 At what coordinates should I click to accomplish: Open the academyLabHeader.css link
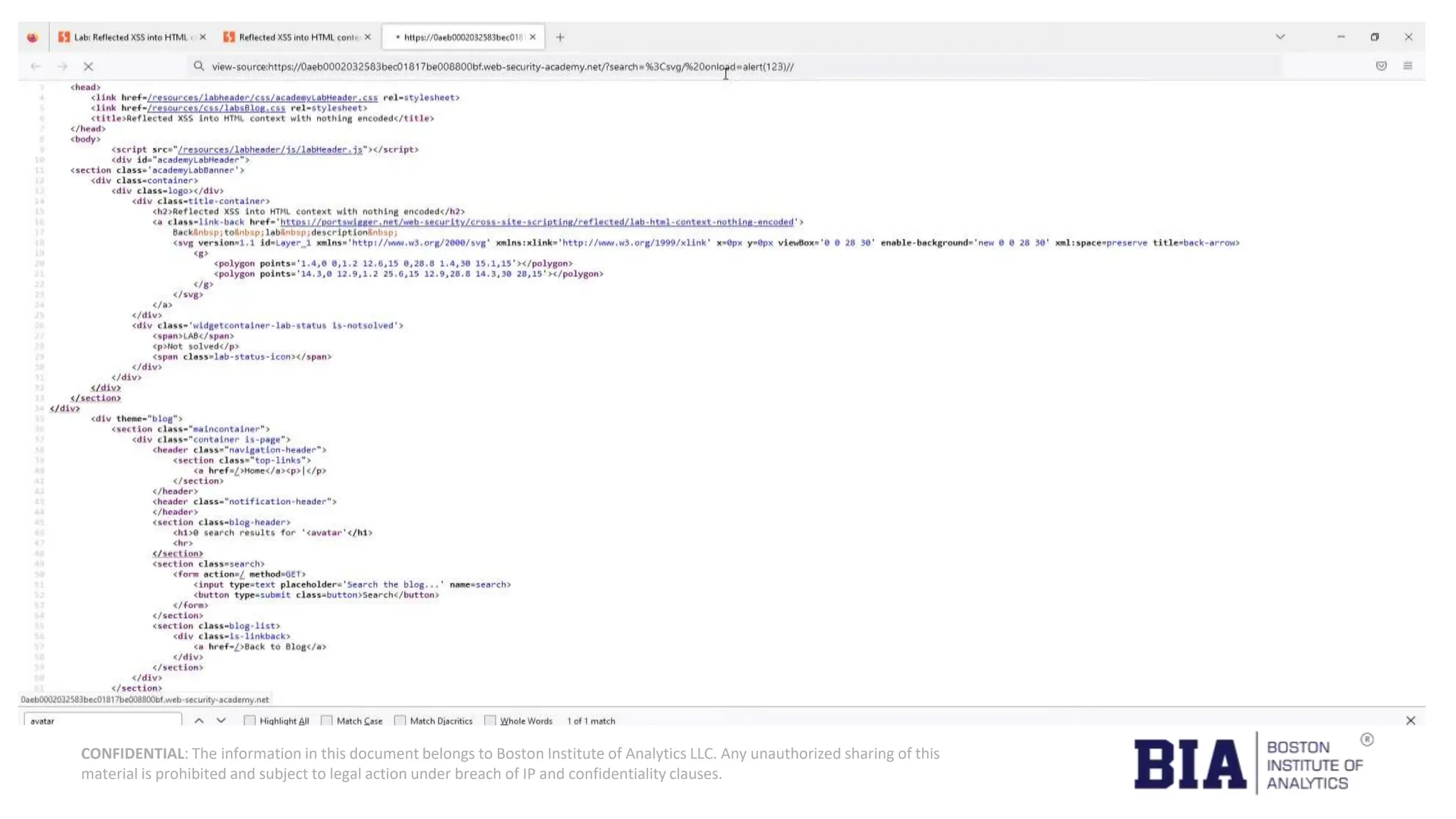(263, 97)
